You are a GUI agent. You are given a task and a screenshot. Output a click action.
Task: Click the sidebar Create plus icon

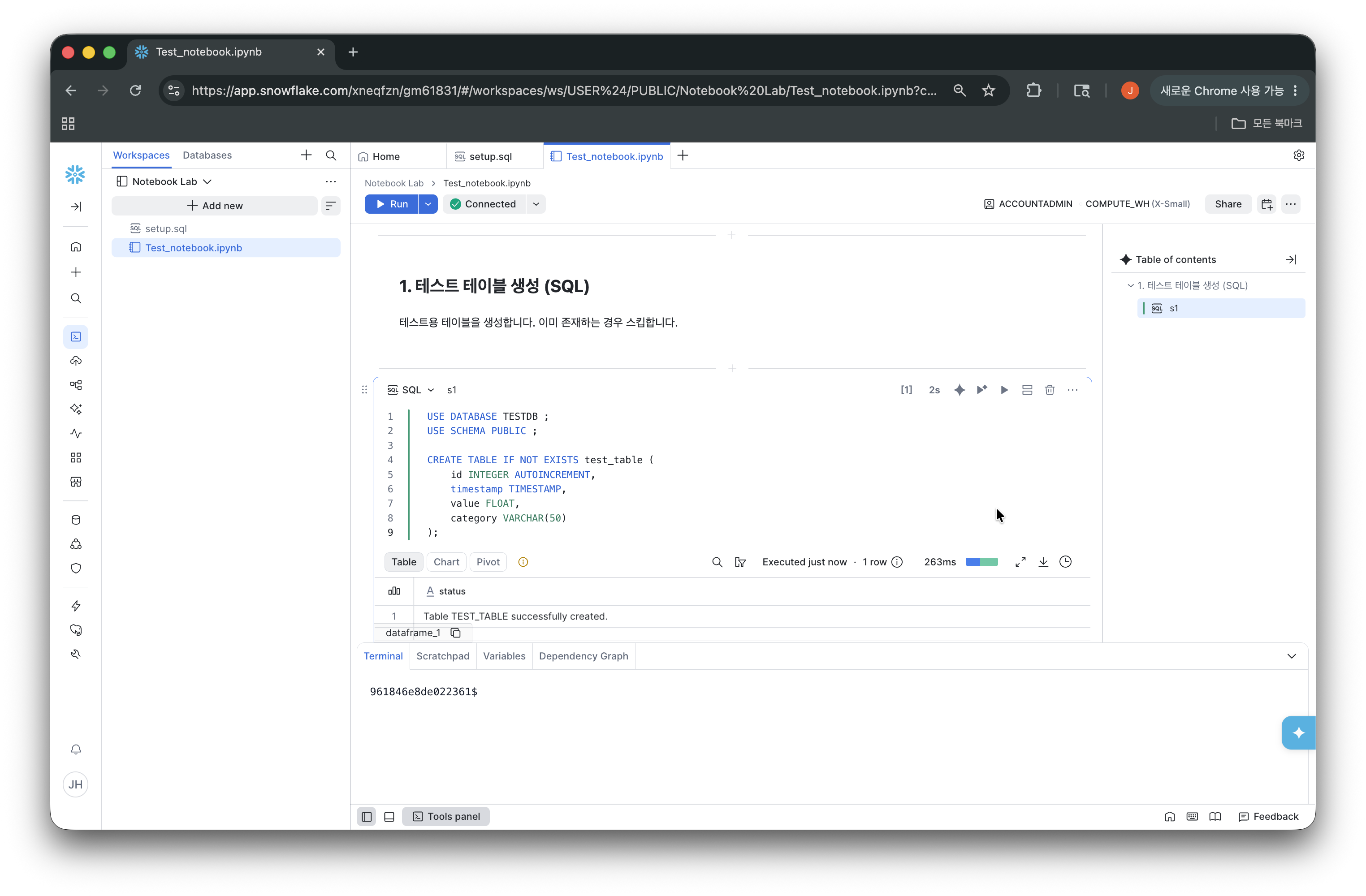point(76,272)
